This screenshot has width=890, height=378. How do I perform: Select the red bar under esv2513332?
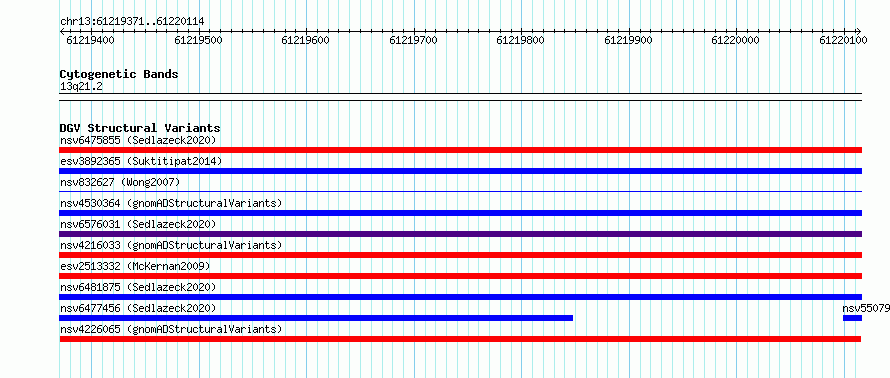(x=460, y=276)
